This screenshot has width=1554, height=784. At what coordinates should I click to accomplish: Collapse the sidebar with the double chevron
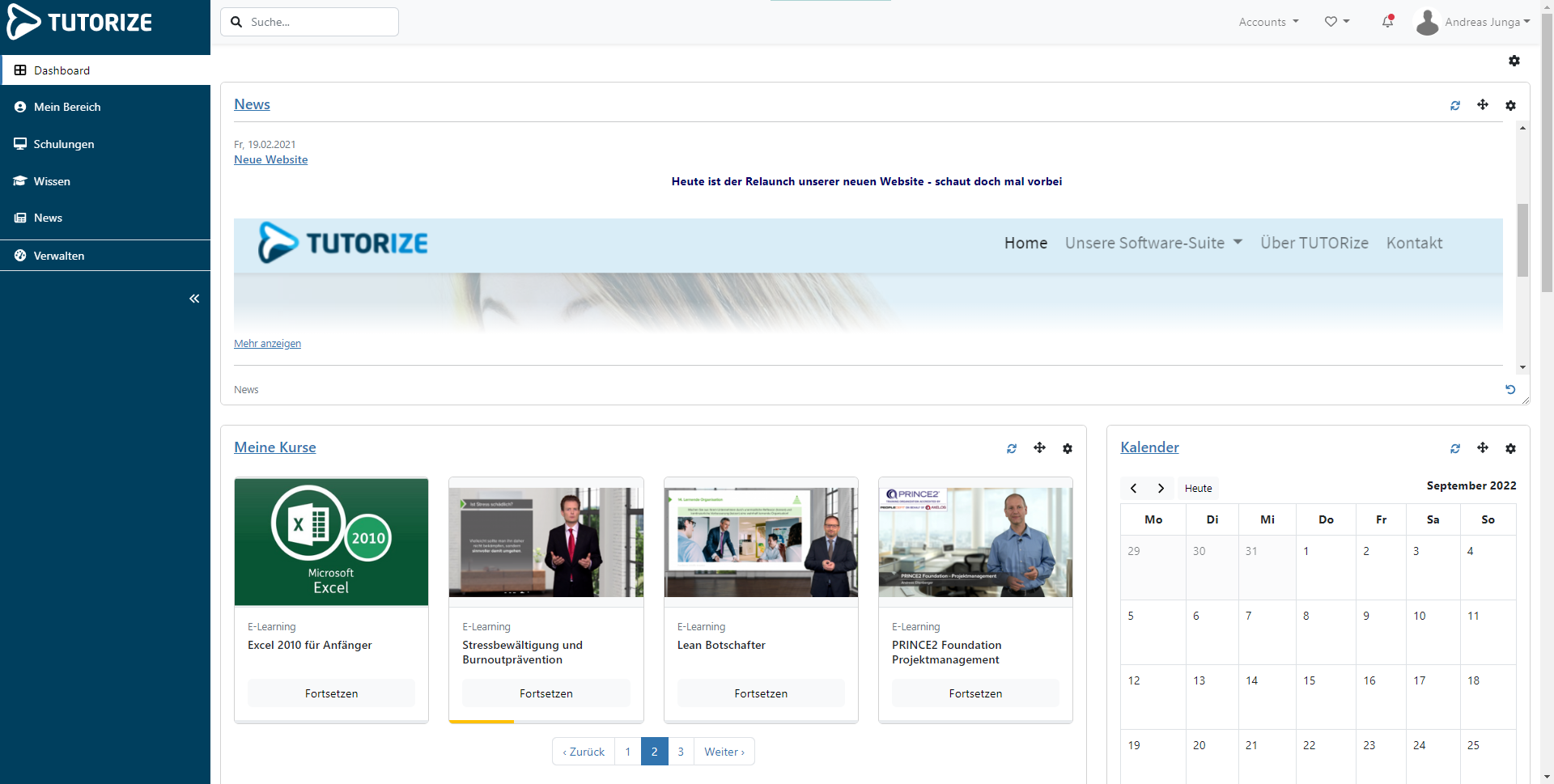click(194, 299)
